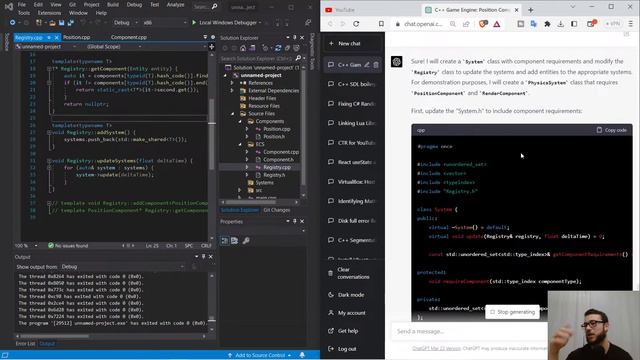Click the Properties pages wrench icon
Screen dimensions: 640x360
pos(246,241)
